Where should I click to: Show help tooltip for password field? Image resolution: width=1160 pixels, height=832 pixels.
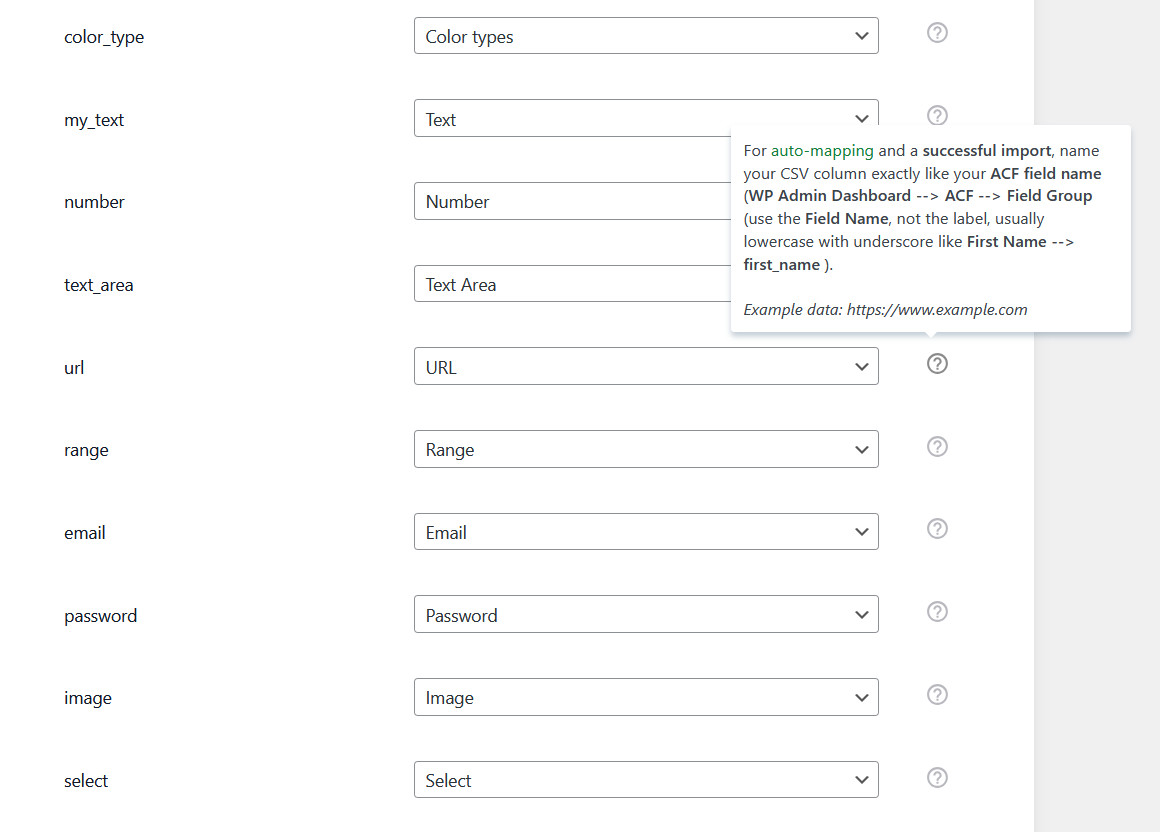(x=937, y=612)
